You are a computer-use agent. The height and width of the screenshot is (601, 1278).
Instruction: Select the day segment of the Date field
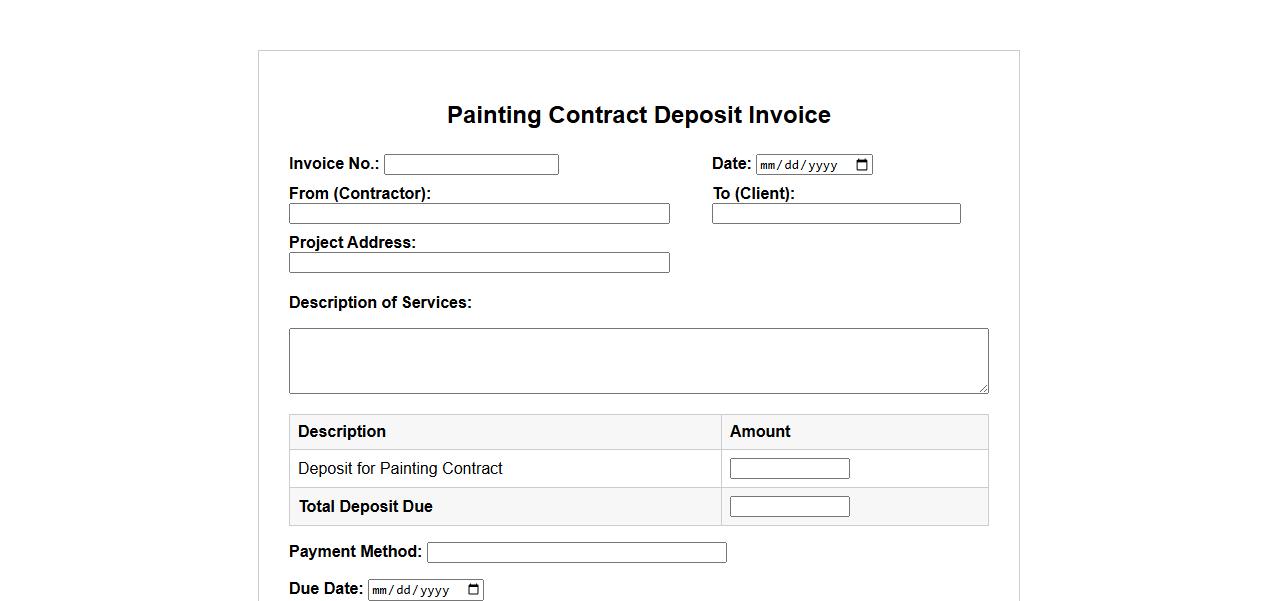pyautogui.click(x=789, y=165)
